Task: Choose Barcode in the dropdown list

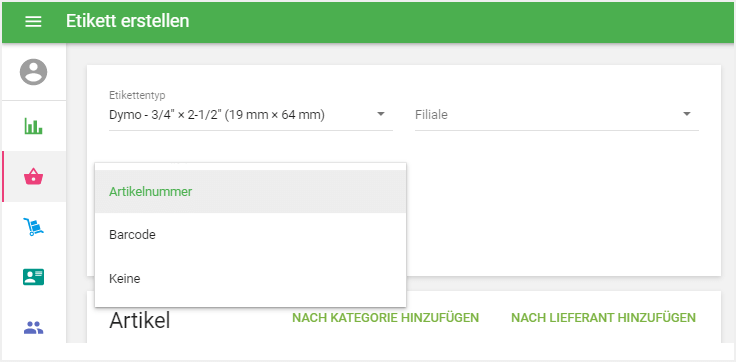Action: (251, 235)
